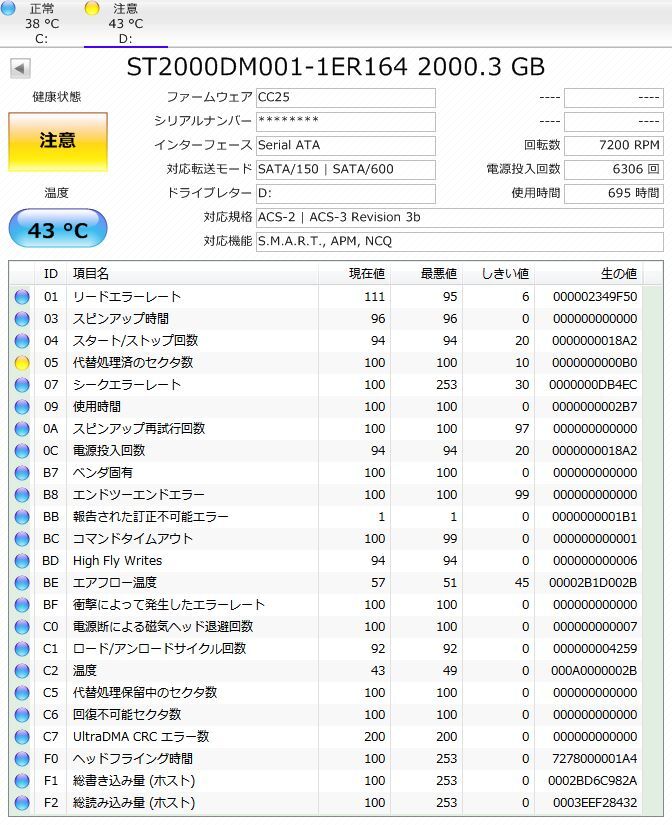Click raw value 0000000000B0

tap(595, 363)
